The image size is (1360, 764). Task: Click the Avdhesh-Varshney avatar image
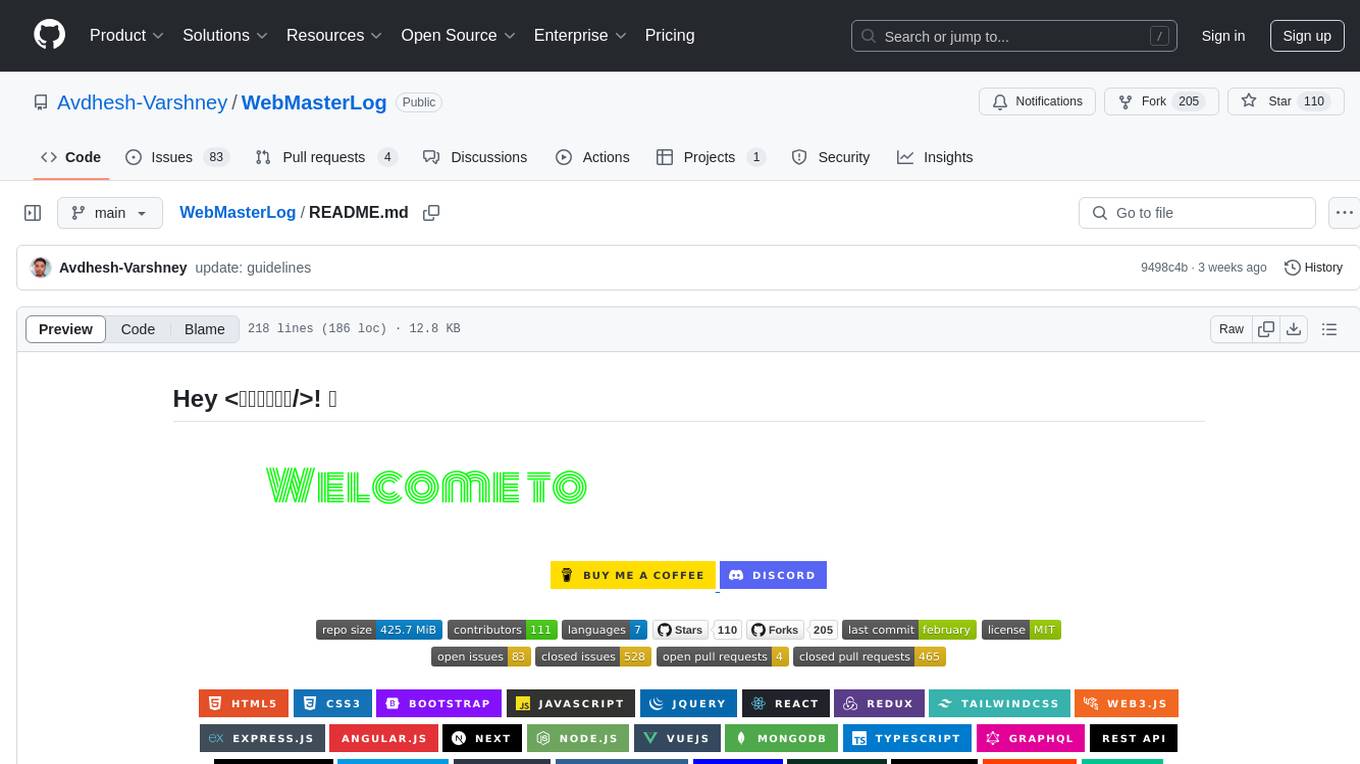[41, 268]
